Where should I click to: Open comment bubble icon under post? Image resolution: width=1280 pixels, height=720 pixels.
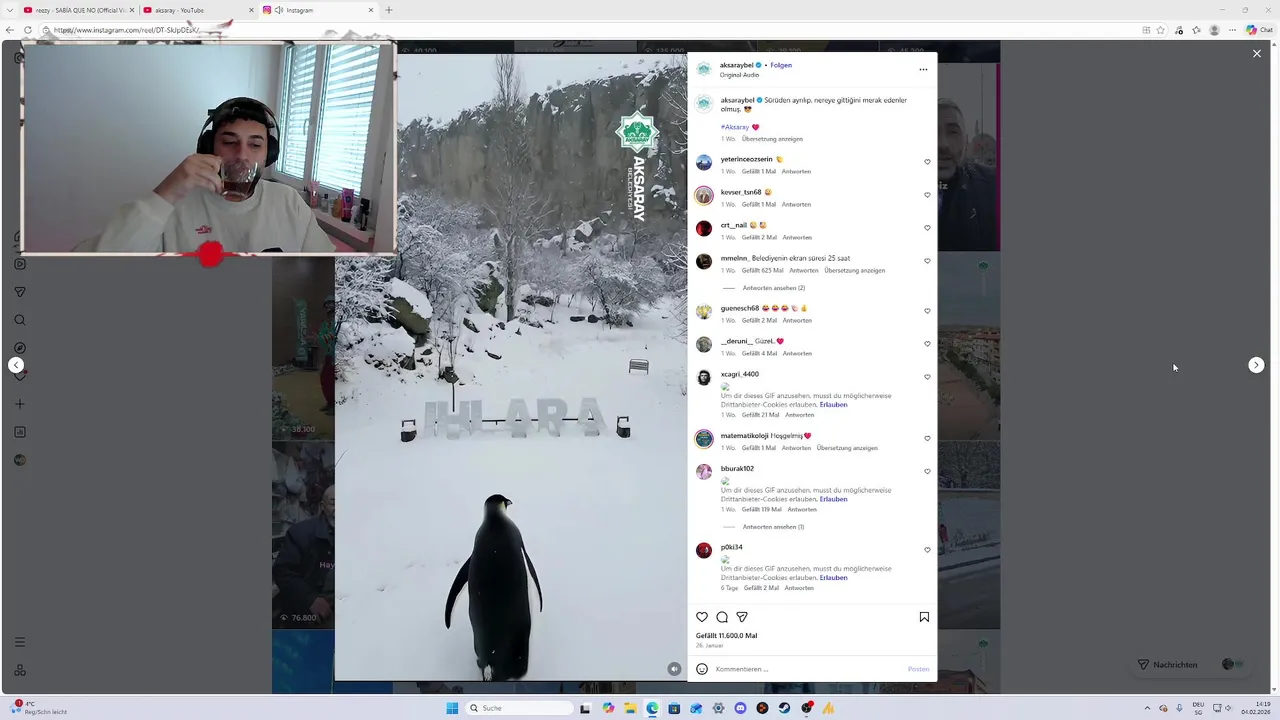coord(722,617)
